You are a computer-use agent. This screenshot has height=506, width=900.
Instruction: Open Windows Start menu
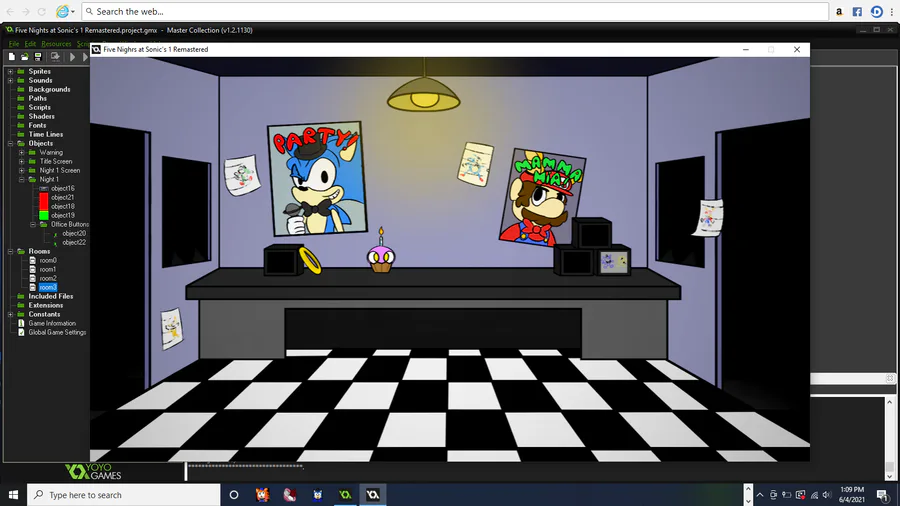(13, 495)
